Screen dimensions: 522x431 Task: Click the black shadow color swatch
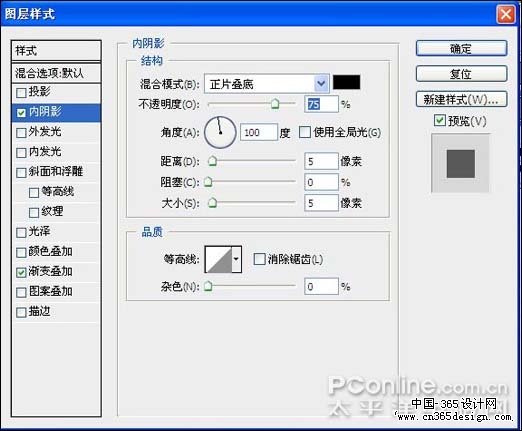(346, 82)
